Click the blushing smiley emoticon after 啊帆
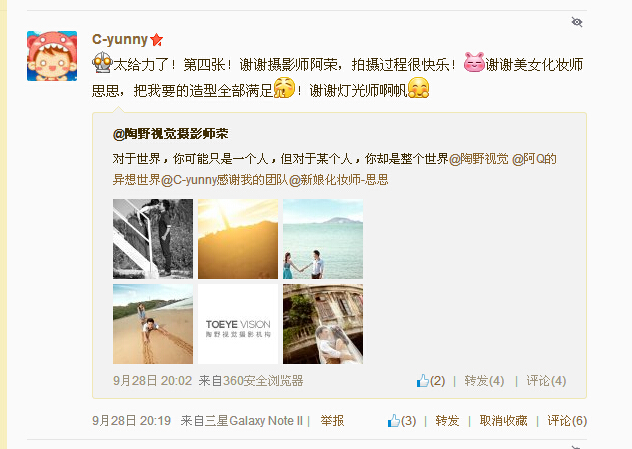 (x=418, y=88)
